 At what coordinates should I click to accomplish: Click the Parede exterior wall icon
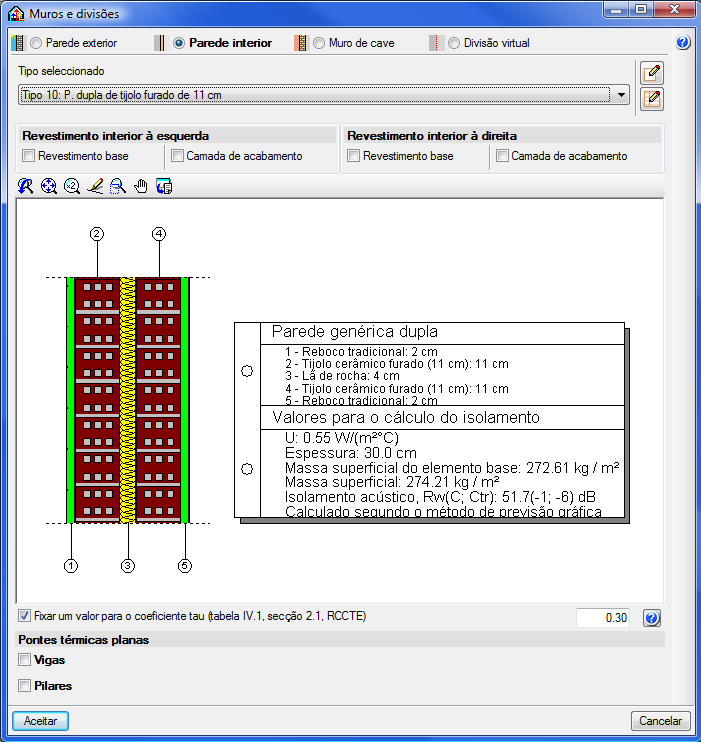(x=18, y=43)
